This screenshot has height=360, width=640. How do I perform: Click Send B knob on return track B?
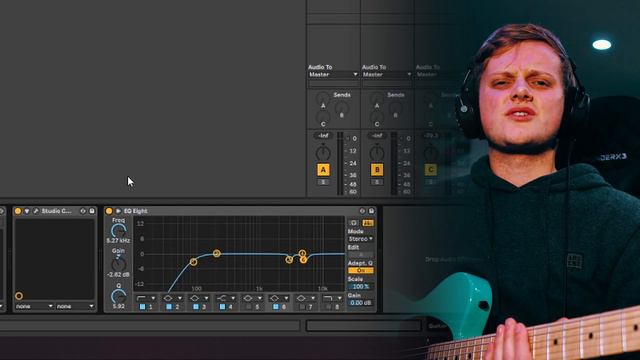pyautogui.click(x=396, y=108)
